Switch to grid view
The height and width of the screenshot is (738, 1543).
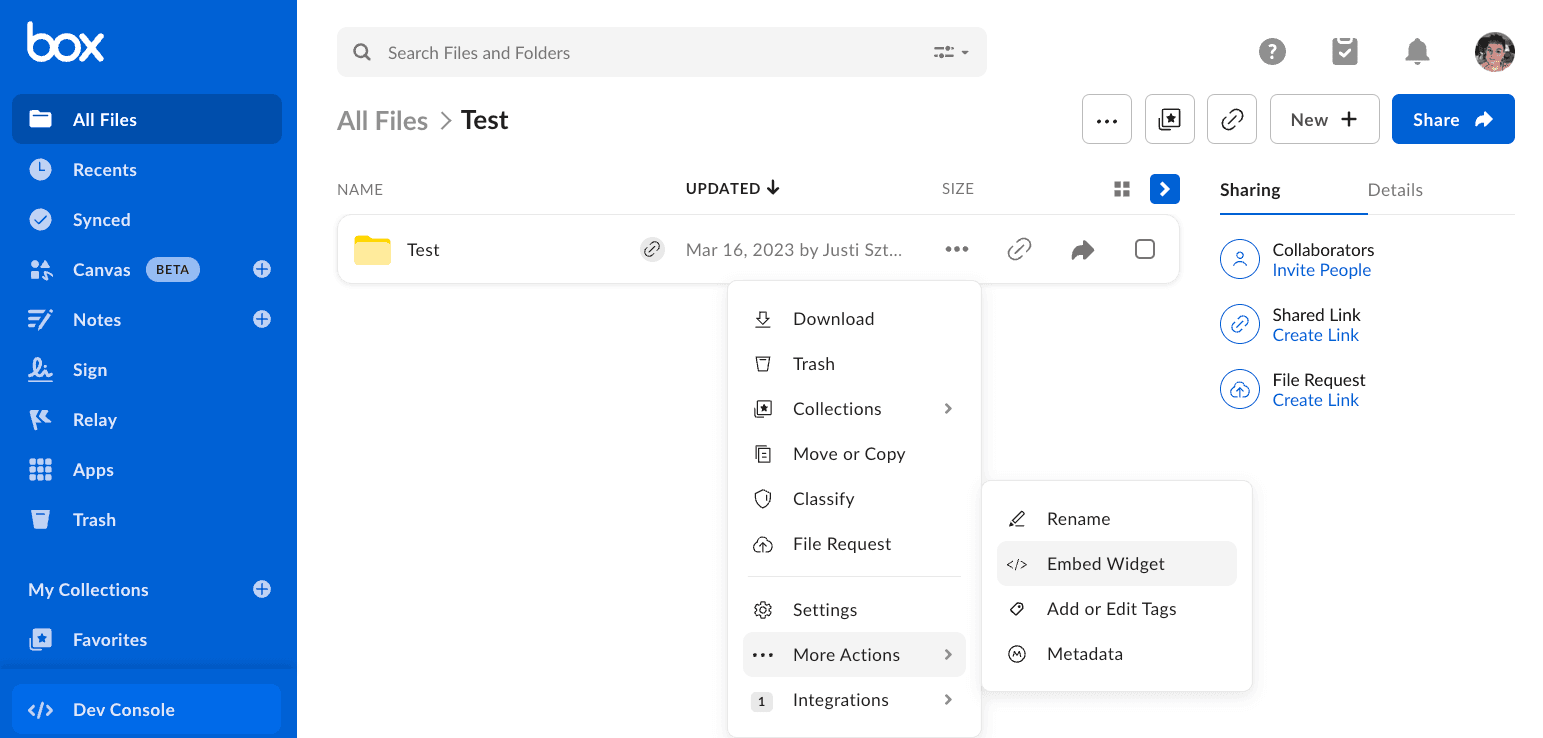[1122, 189]
